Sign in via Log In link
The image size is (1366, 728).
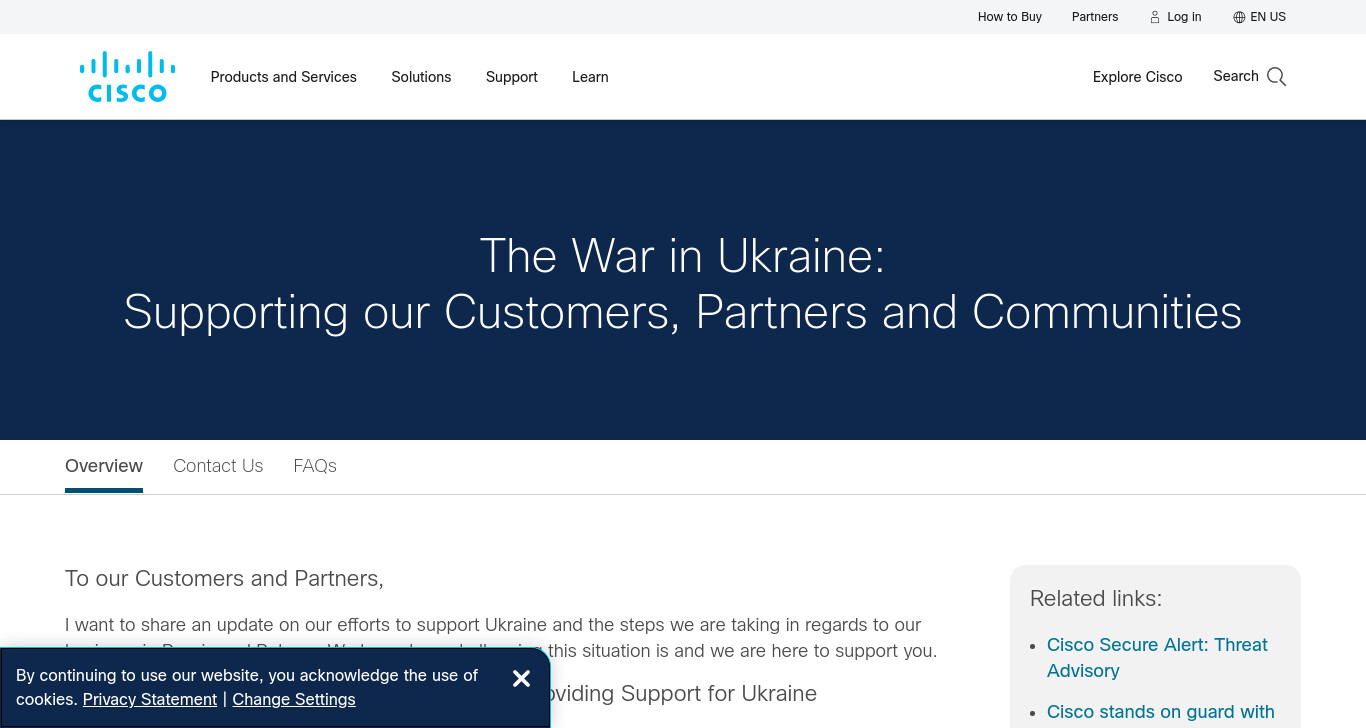[1184, 17]
